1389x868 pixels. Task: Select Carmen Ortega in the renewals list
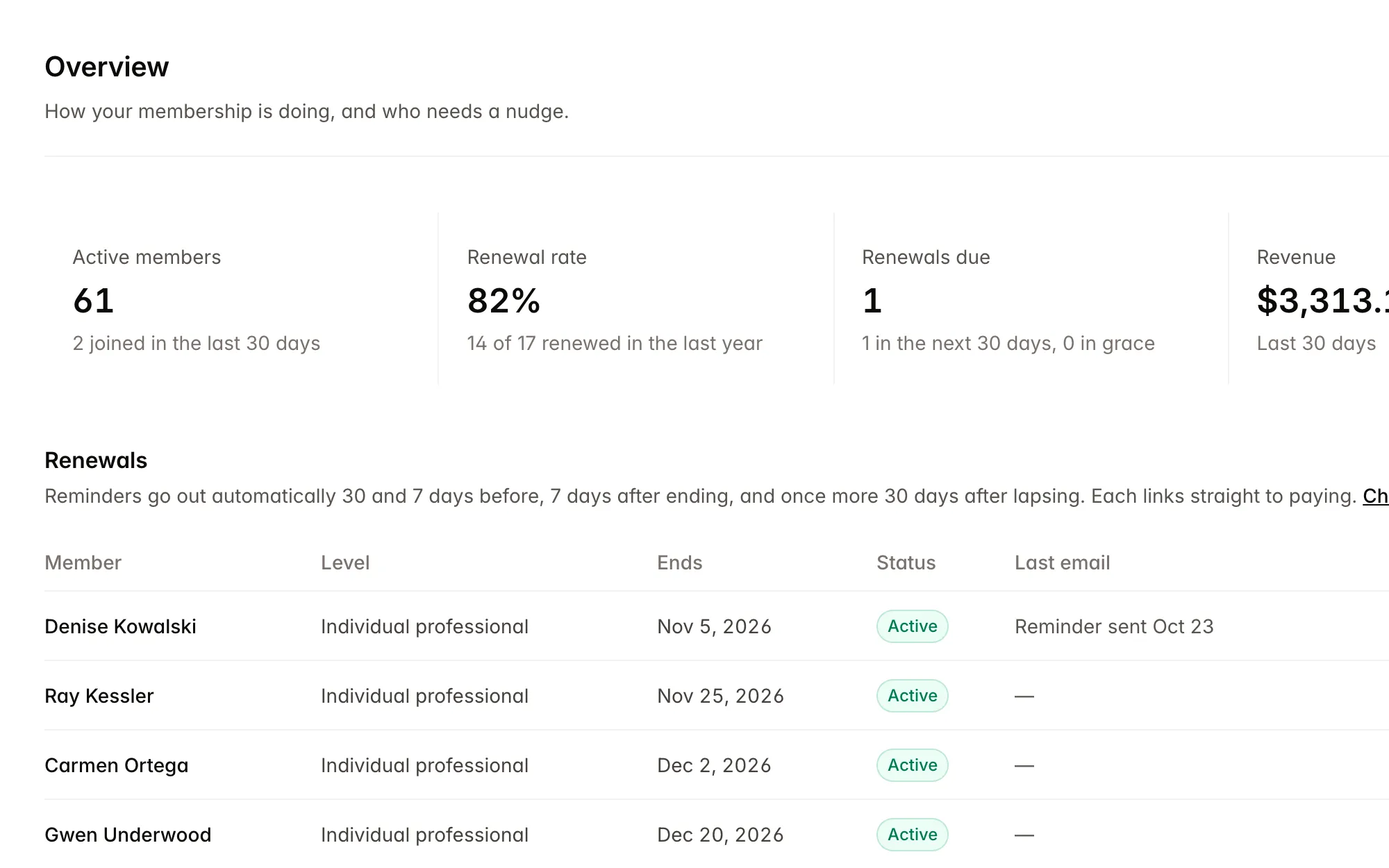point(116,765)
